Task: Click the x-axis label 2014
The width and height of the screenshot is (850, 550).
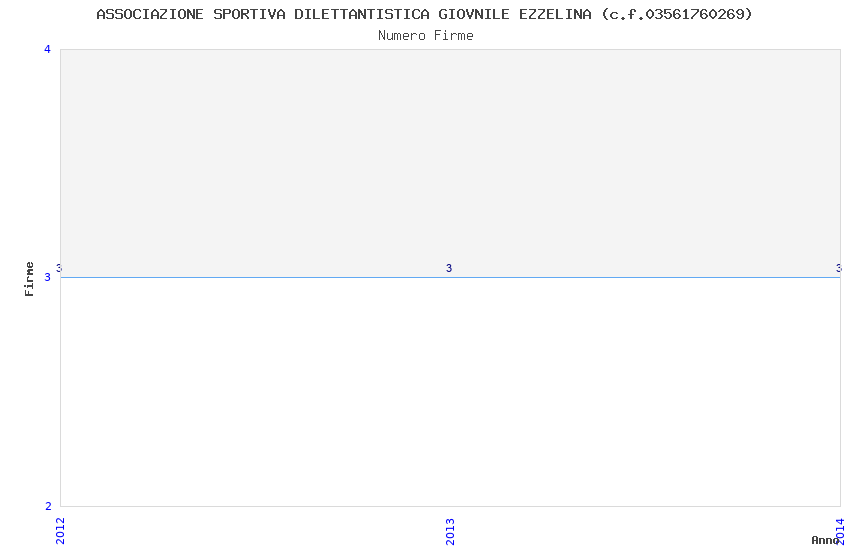Action: click(840, 531)
